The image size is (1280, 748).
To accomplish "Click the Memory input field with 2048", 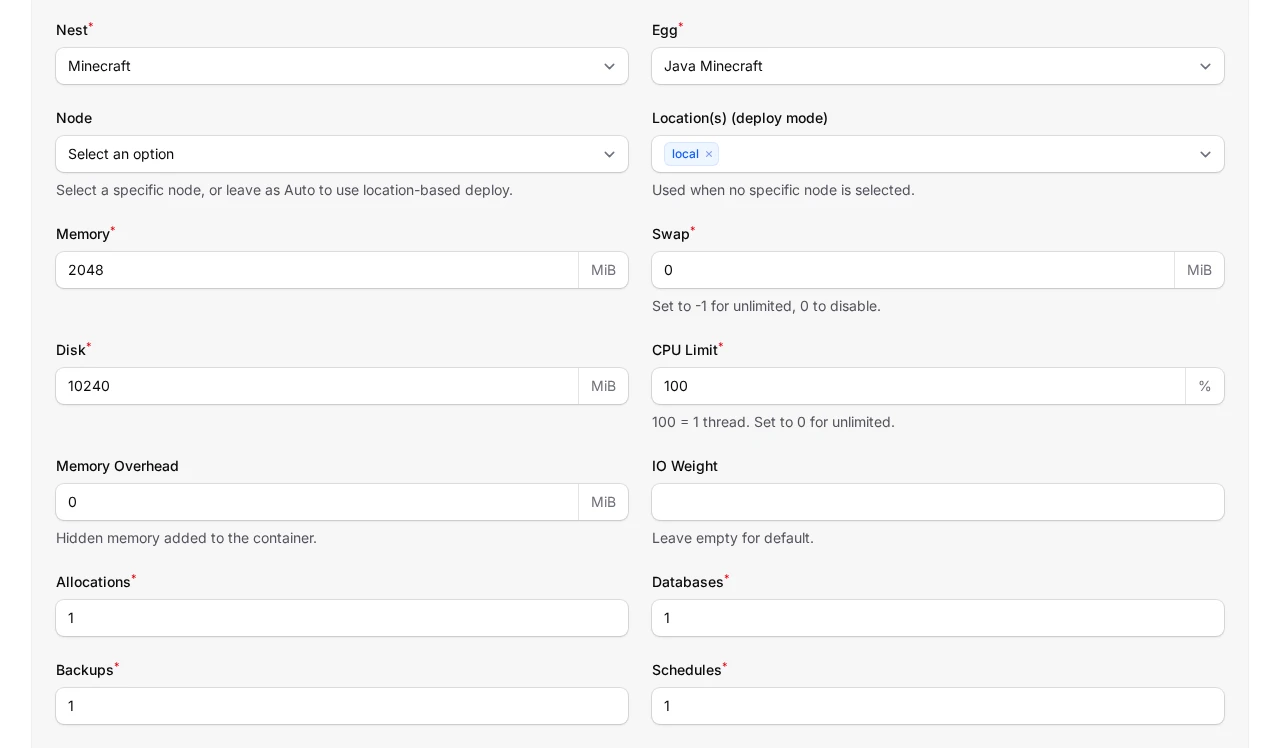I will (x=317, y=270).
